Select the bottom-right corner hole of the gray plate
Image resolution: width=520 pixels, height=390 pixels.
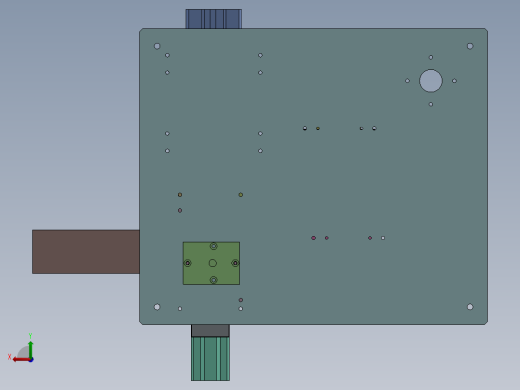470,307
